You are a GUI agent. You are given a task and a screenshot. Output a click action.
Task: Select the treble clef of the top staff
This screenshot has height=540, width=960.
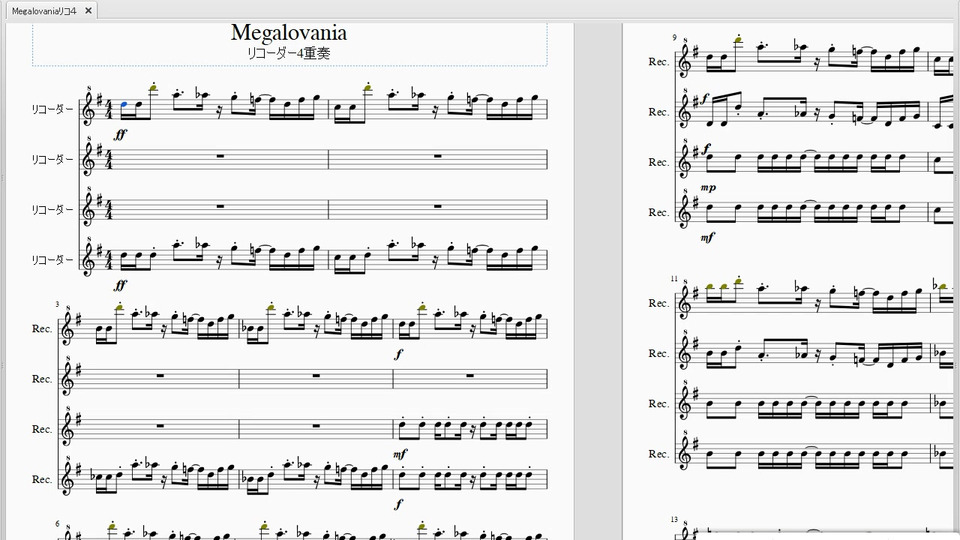pos(89,107)
